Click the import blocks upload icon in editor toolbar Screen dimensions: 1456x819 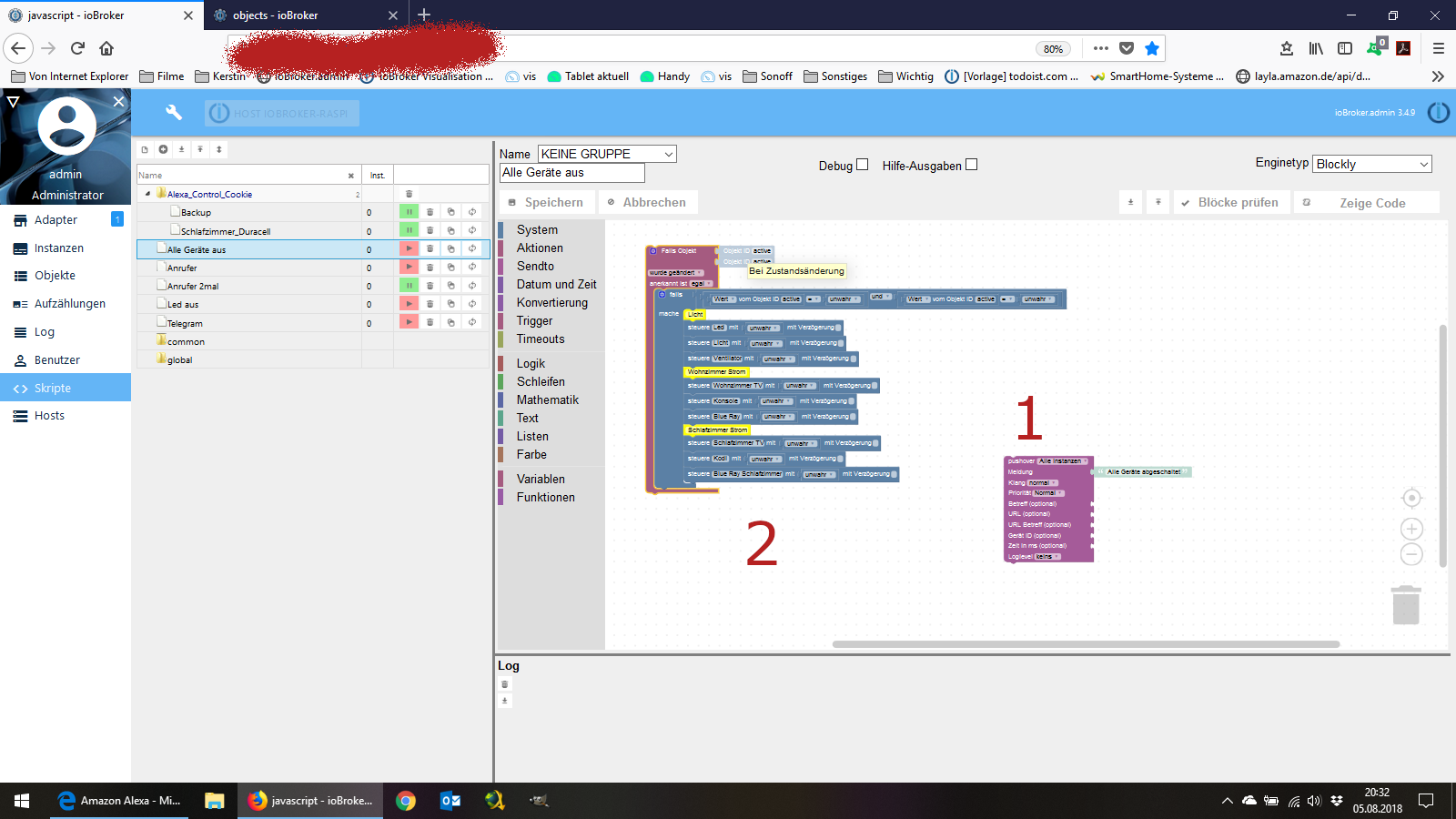(1158, 203)
